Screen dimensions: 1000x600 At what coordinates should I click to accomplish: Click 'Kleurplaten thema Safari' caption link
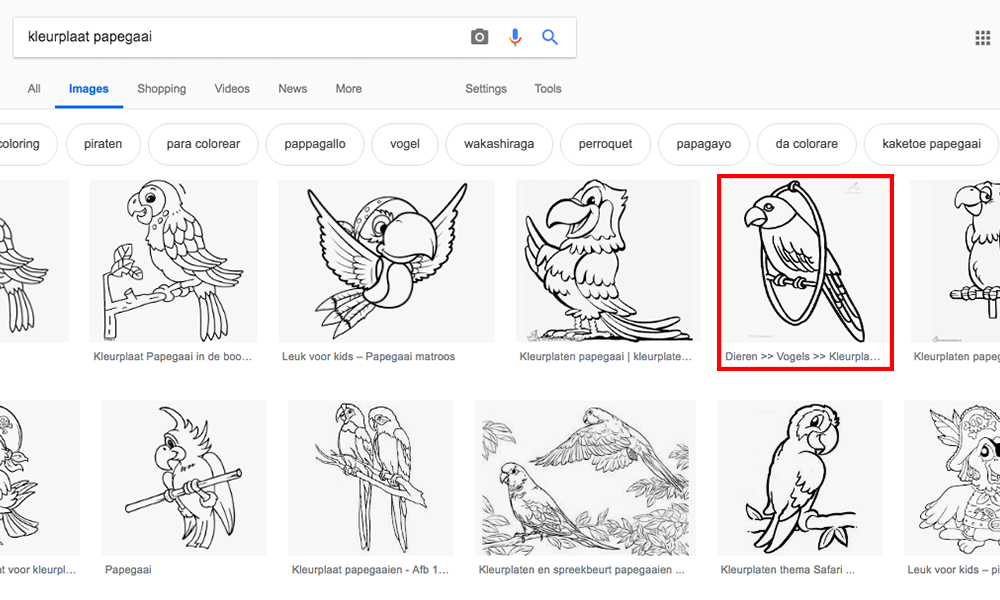(x=787, y=570)
